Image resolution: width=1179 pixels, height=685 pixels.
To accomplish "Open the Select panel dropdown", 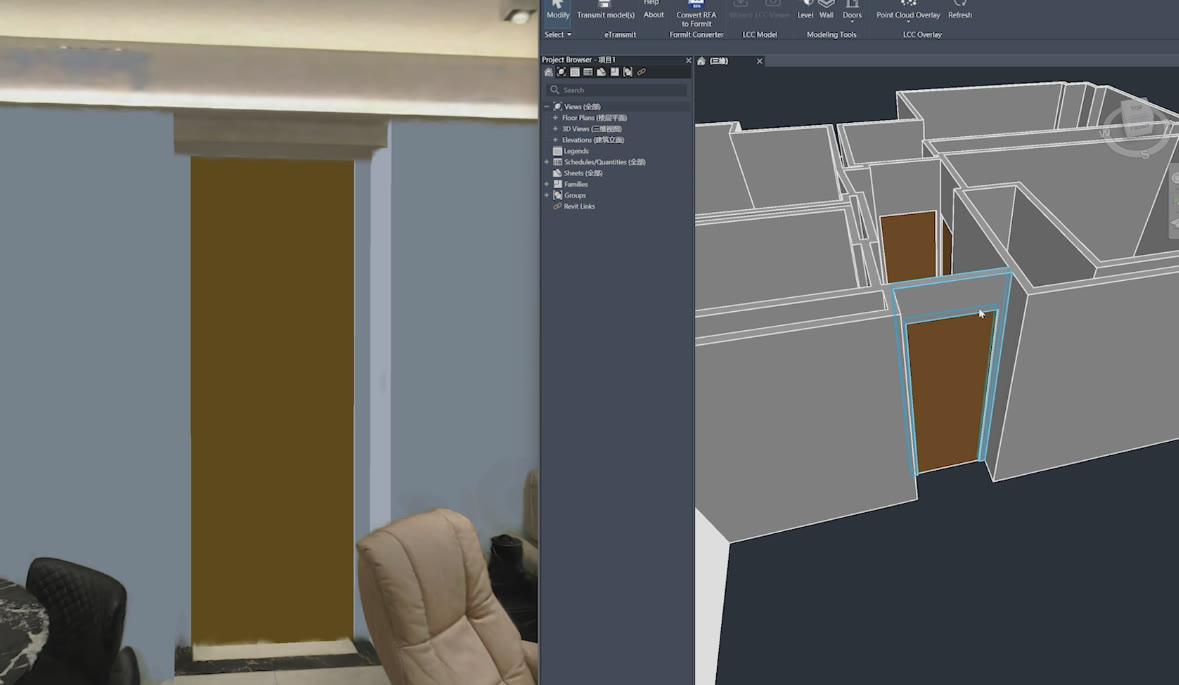I will [558, 35].
